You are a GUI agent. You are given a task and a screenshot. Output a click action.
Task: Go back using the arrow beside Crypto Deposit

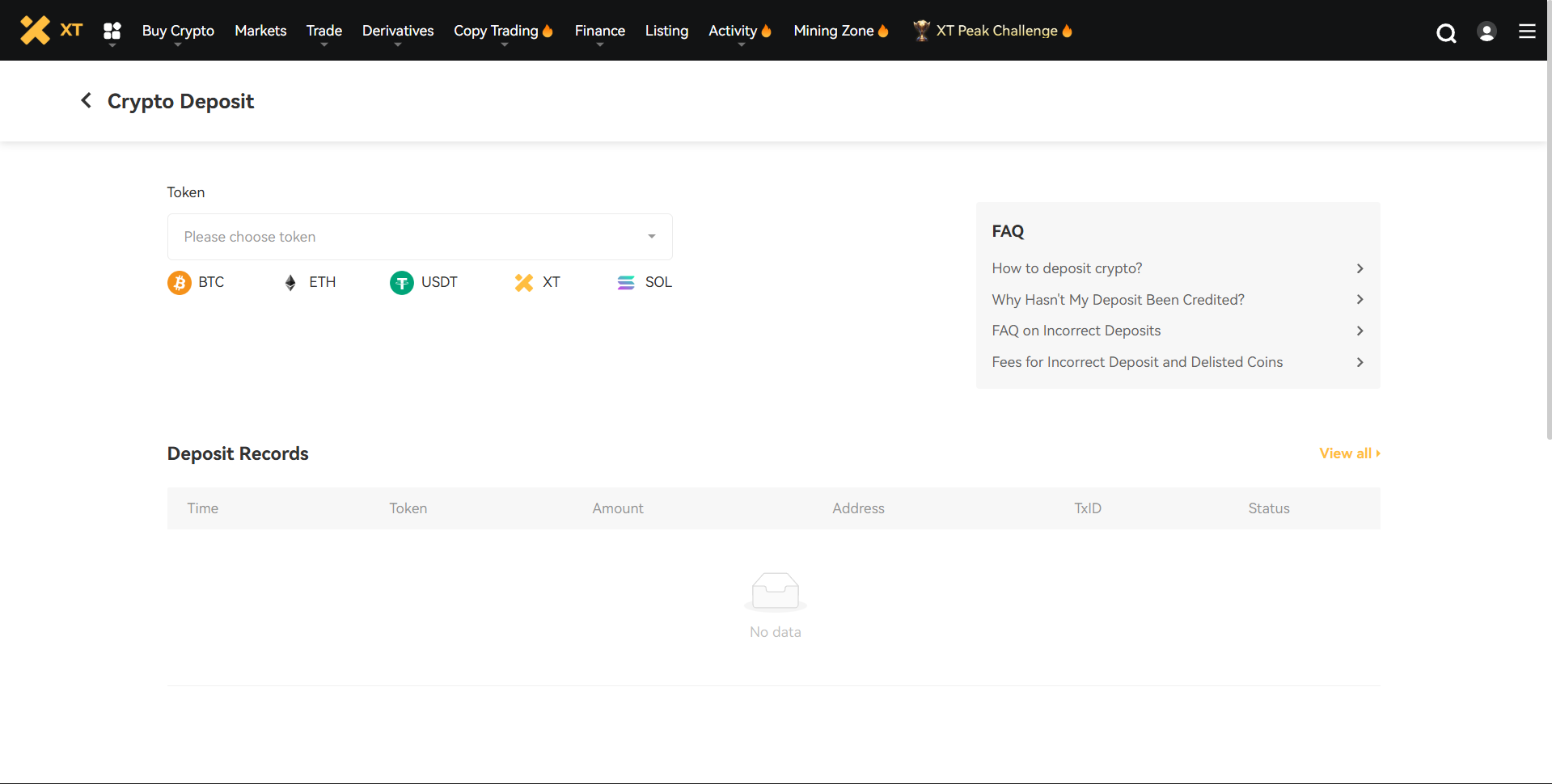[87, 101]
